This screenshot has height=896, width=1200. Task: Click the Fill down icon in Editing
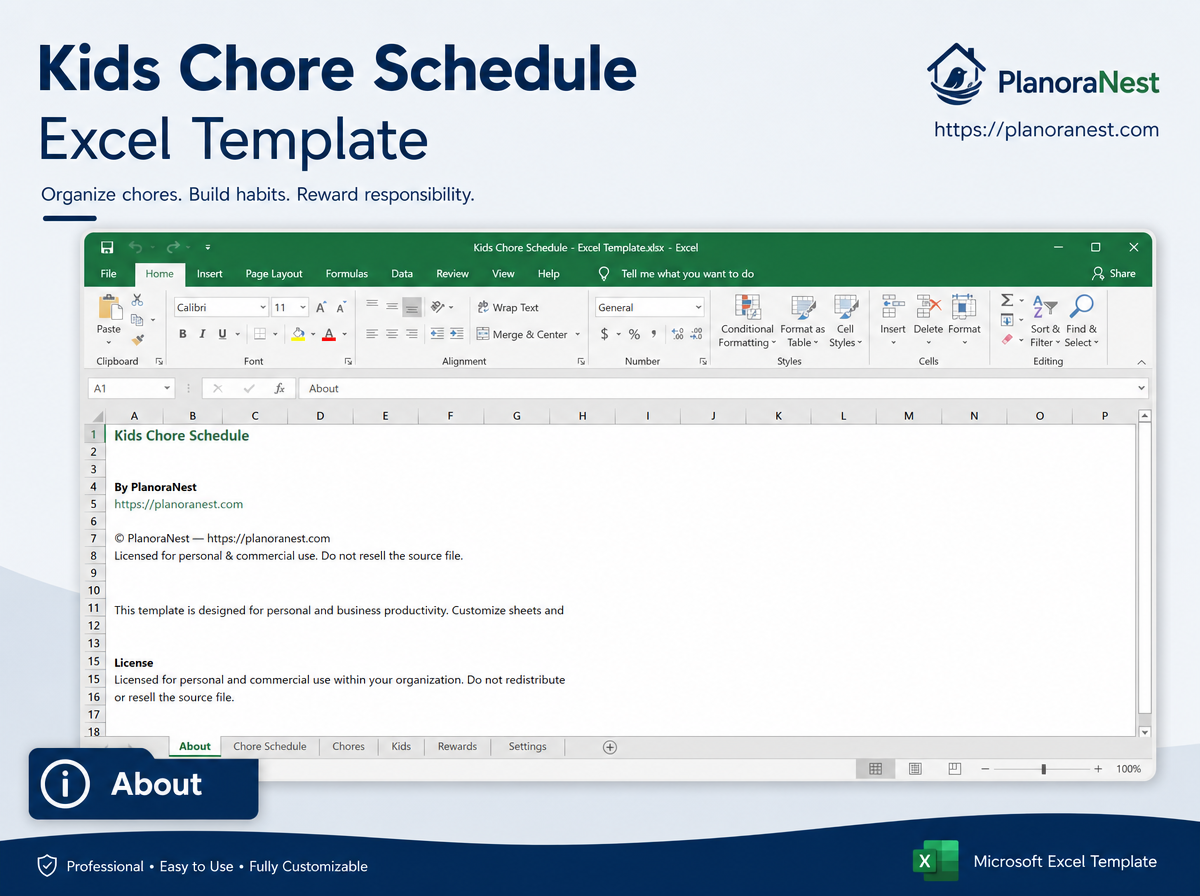click(1007, 320)
